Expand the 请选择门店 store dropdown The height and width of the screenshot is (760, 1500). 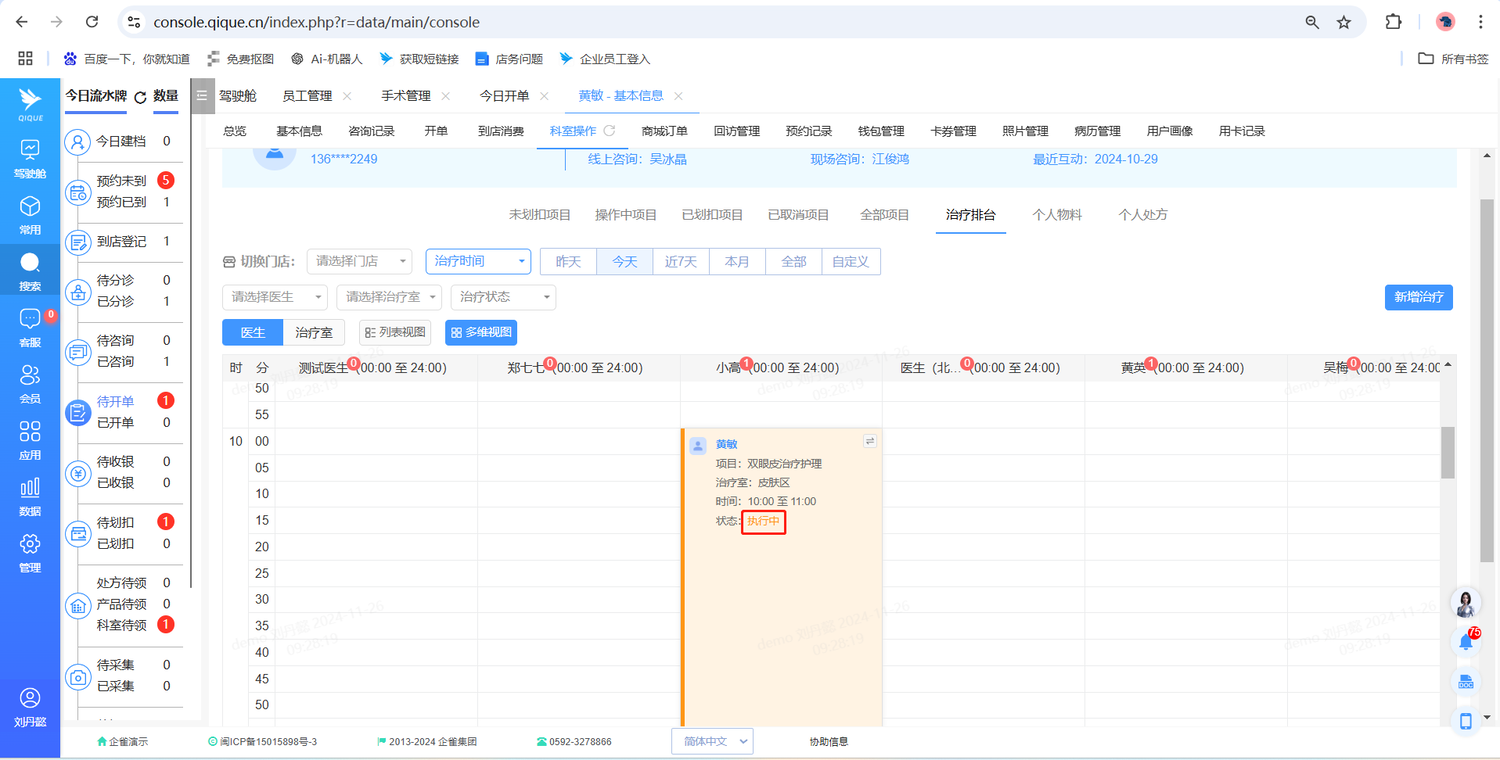click(359, 261)
